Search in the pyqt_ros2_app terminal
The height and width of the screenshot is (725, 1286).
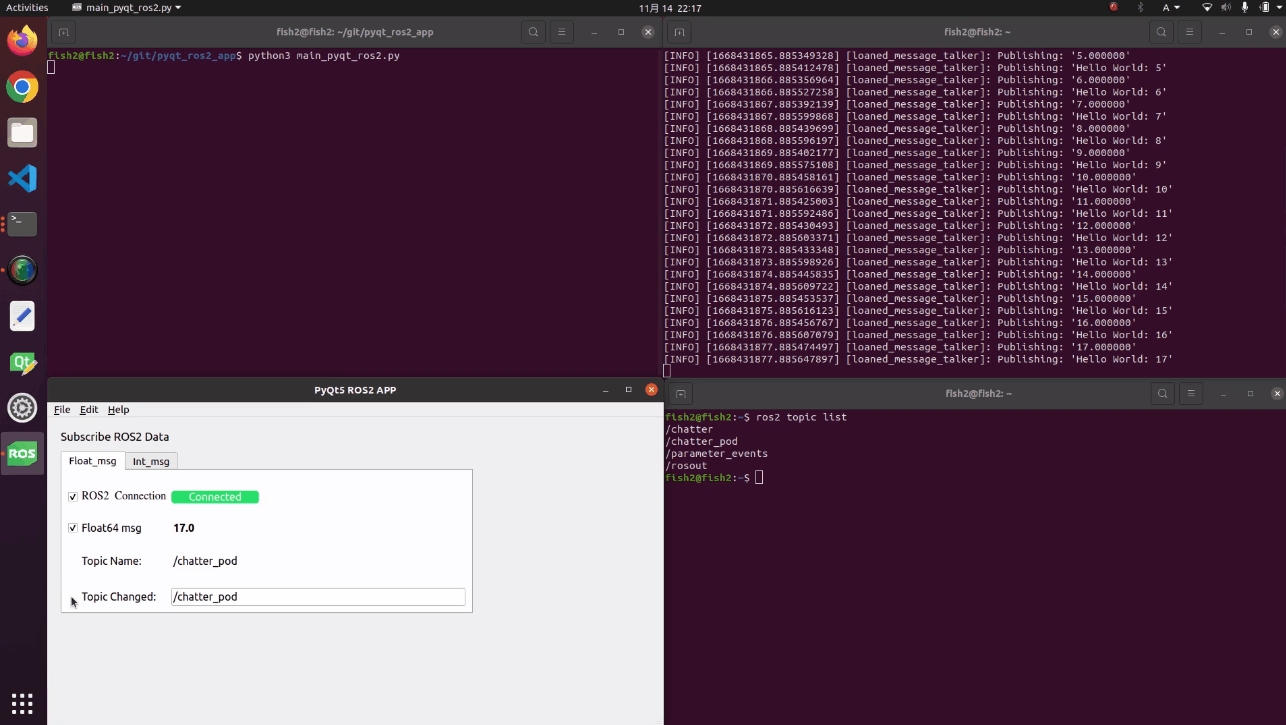tap(534, 32)
